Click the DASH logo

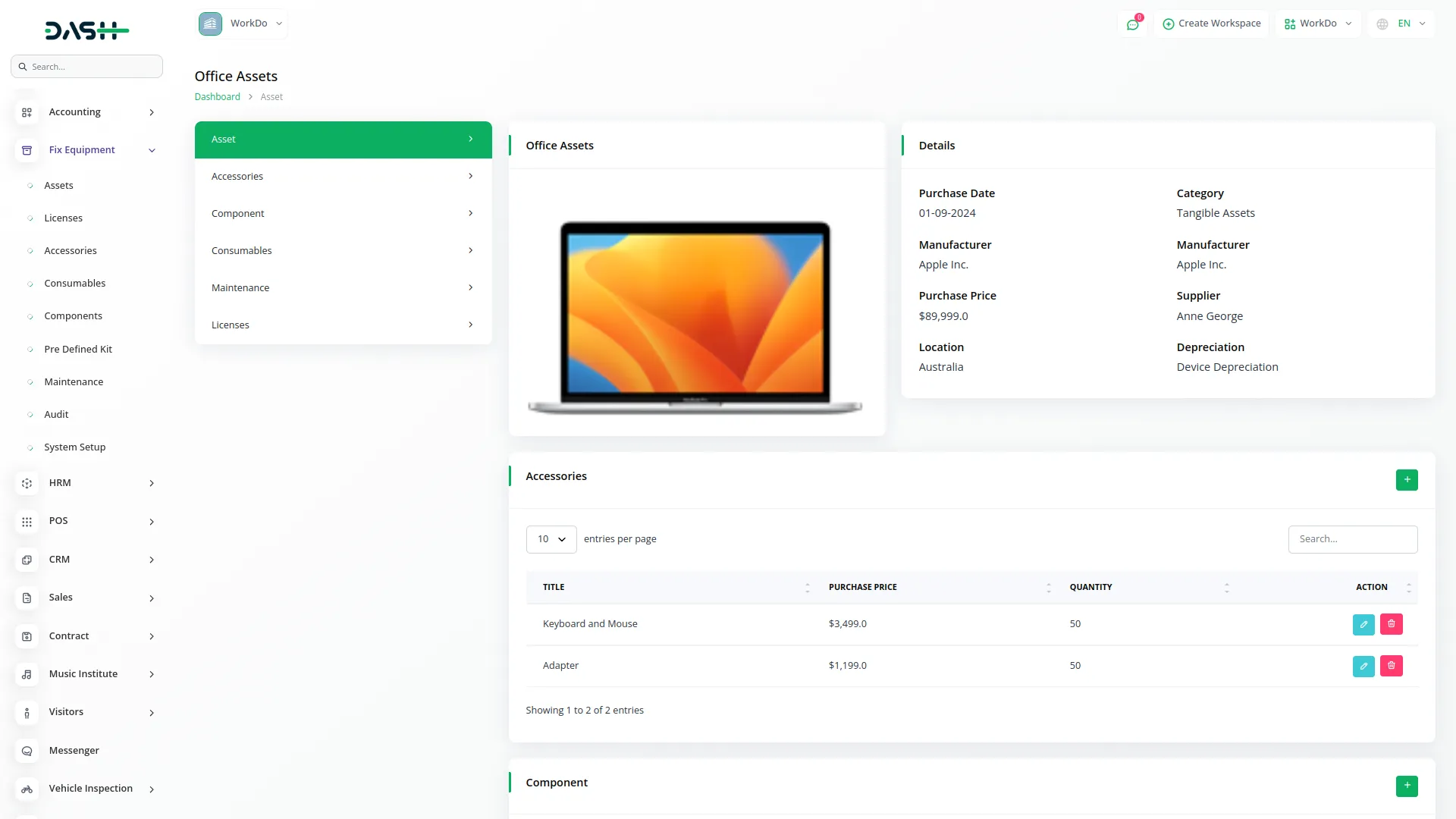(x=86, y=30)
